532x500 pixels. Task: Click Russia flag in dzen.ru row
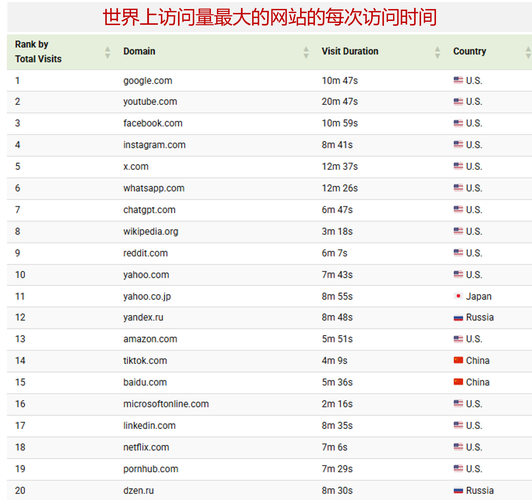click(x=458, y=491)
